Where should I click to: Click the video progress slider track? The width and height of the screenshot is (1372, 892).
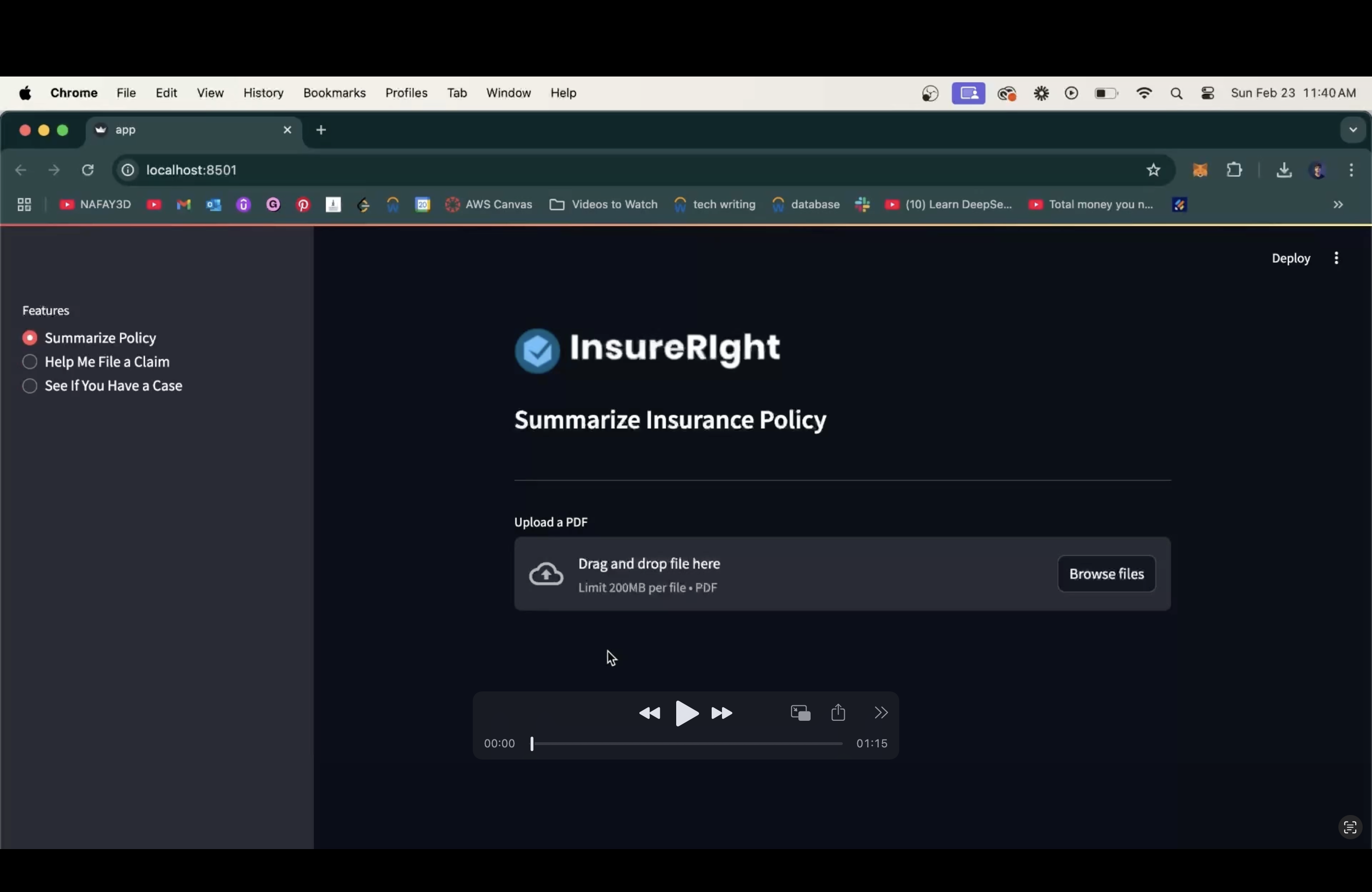tap(686, 744)
